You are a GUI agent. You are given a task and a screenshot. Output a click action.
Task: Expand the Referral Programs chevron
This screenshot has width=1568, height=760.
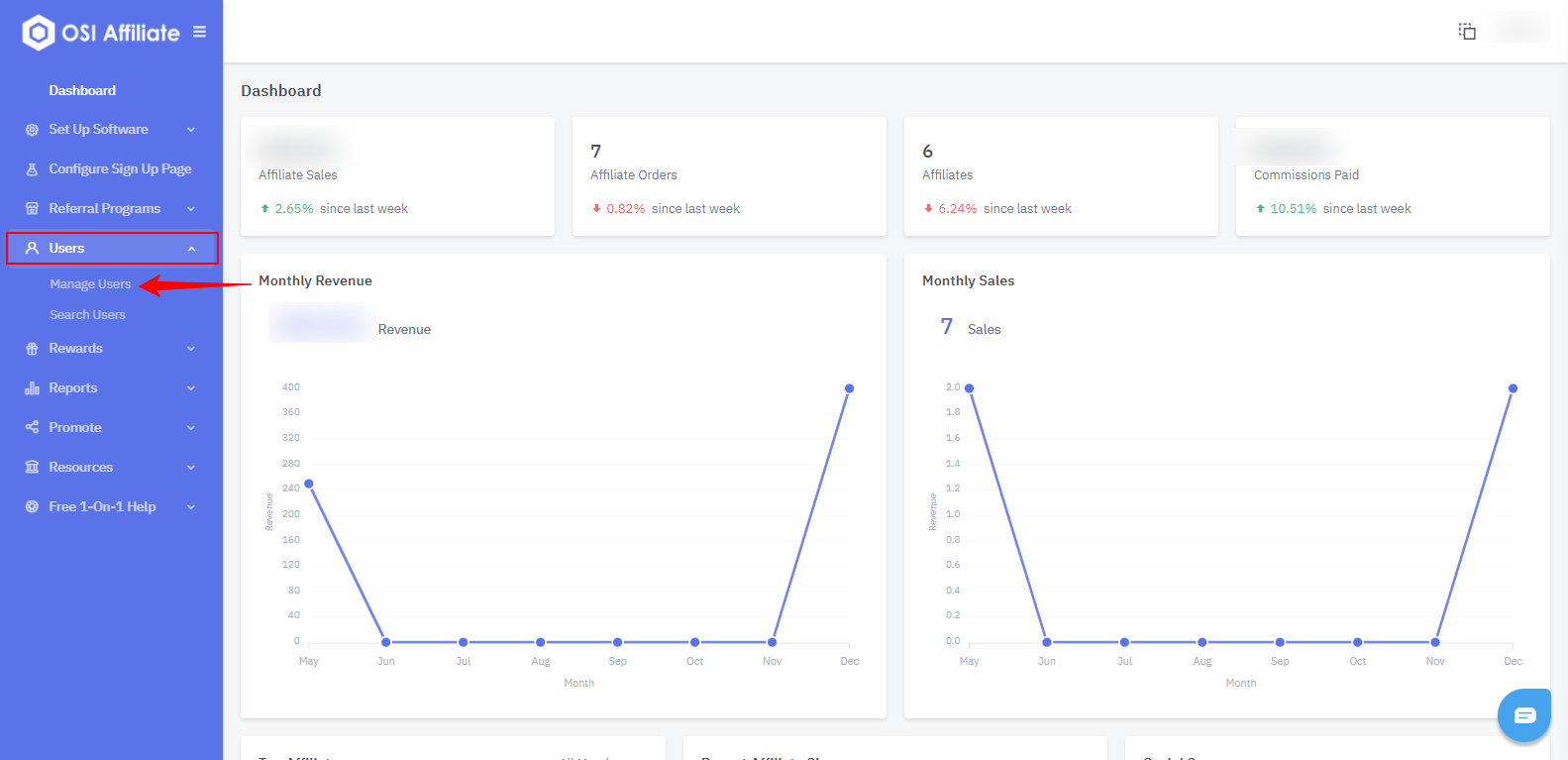tap(191, 209)
